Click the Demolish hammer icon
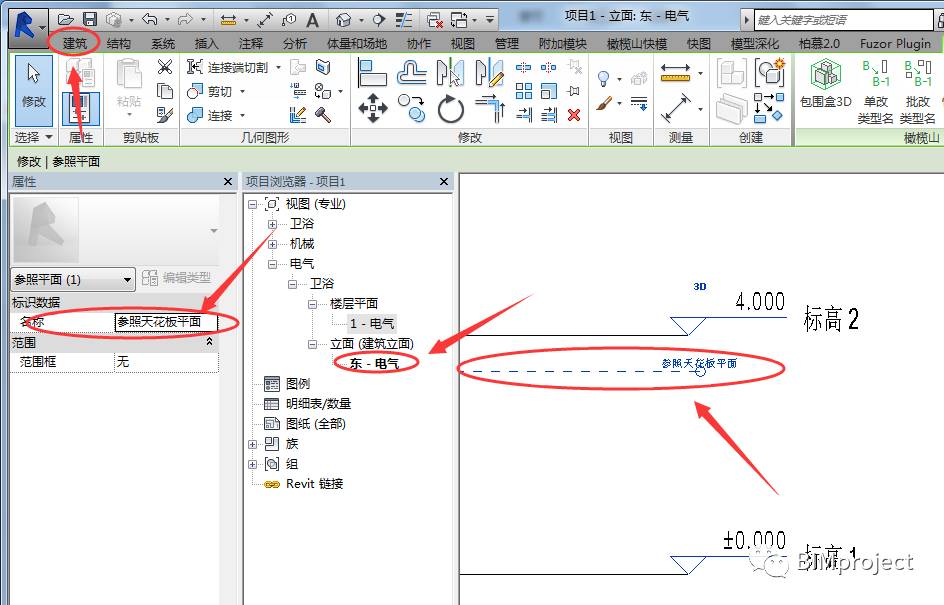The image size is (944, 605). tap(323, 114)
